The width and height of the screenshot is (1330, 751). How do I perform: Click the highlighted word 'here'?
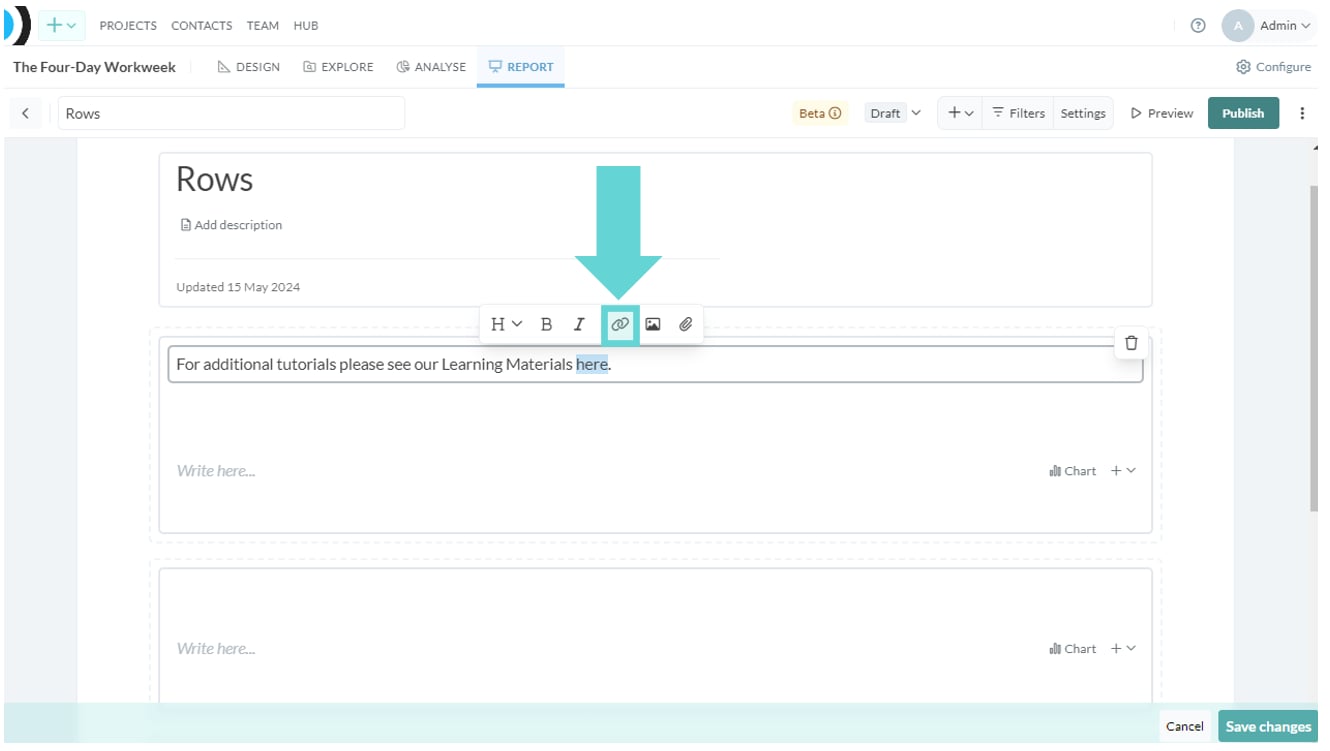(x=592, y=364)
